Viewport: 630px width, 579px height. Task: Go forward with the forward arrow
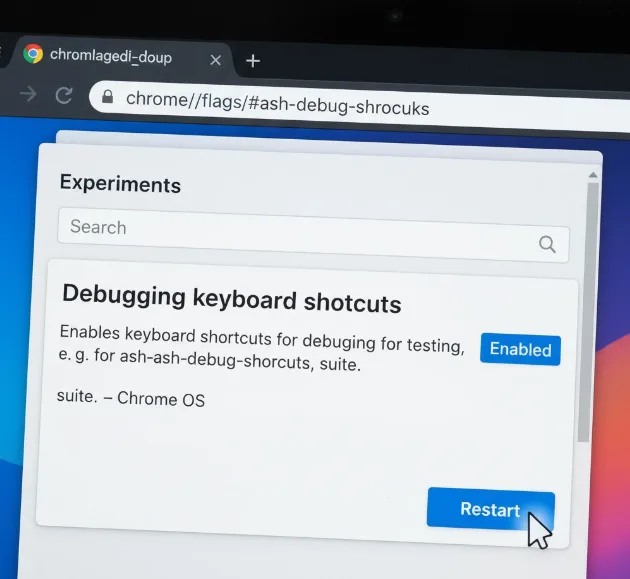pos(29,94)
